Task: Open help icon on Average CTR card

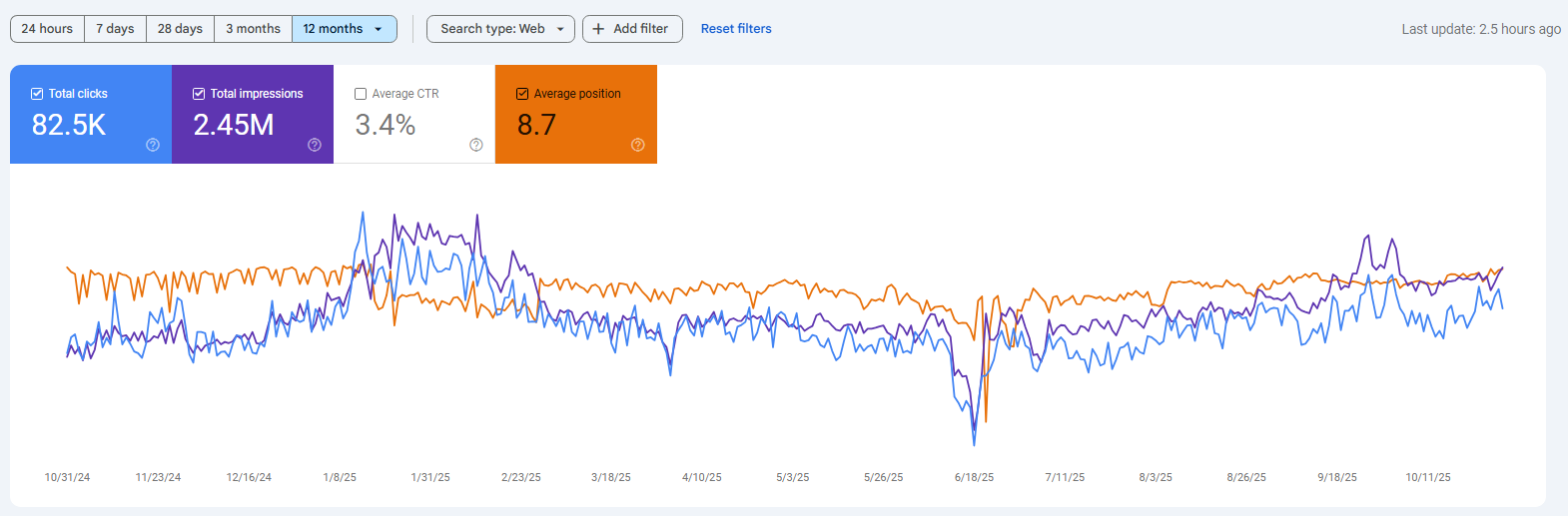Action: click(476, 145)
